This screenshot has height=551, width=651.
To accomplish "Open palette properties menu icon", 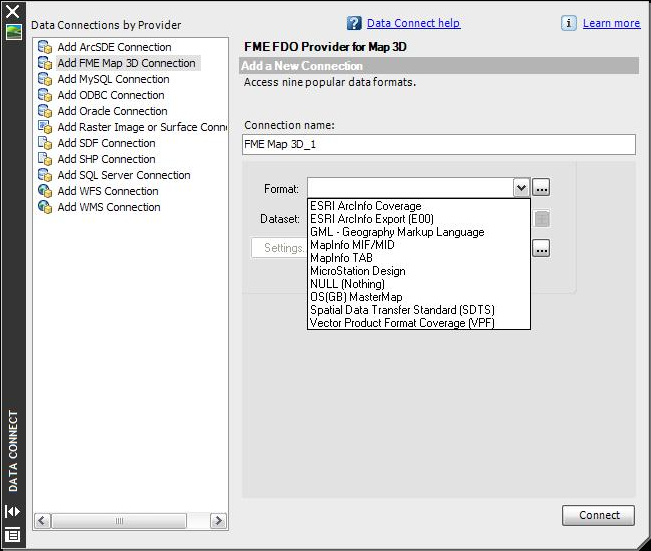I will coord(12,535).
